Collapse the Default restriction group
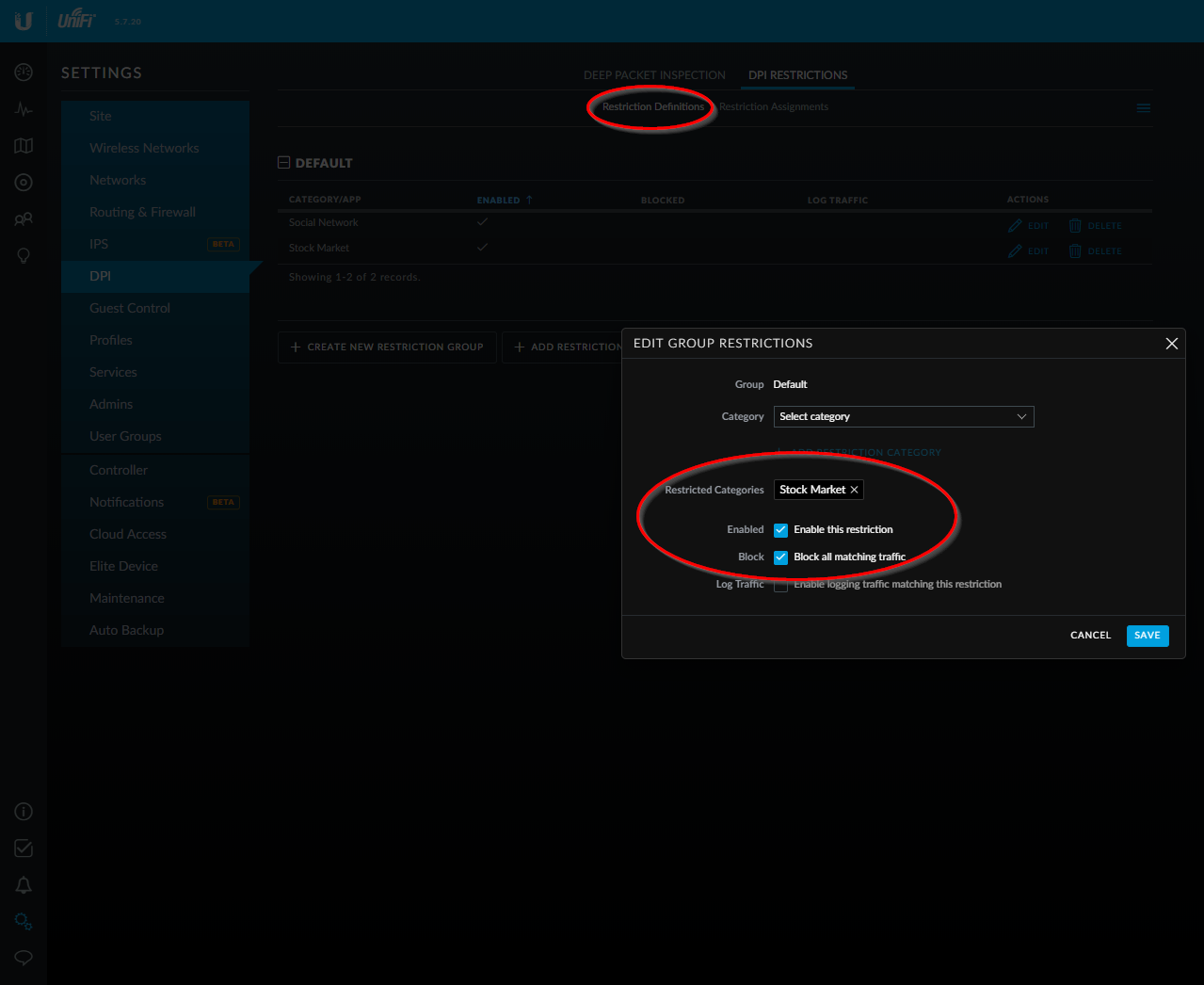Image resolution: width=1204 pixels, height=985 pixels. pyautogui.click(x=284, y=163)
